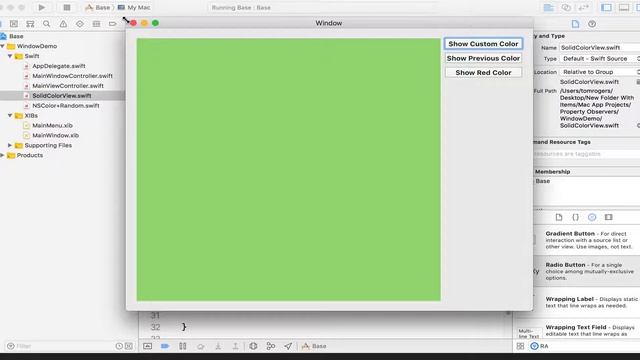Select the Code Snippet library braces icon
Screen dimensions: 640x360
(575, 217)
